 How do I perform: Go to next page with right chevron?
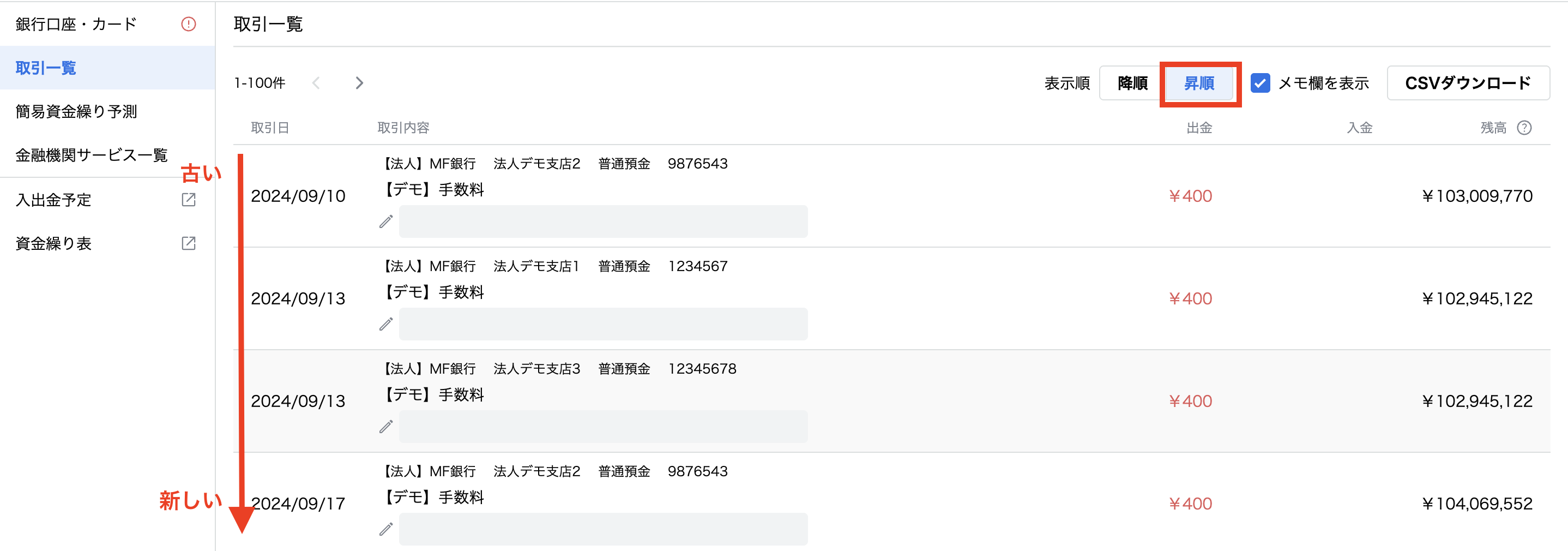(x=359, y=83)
